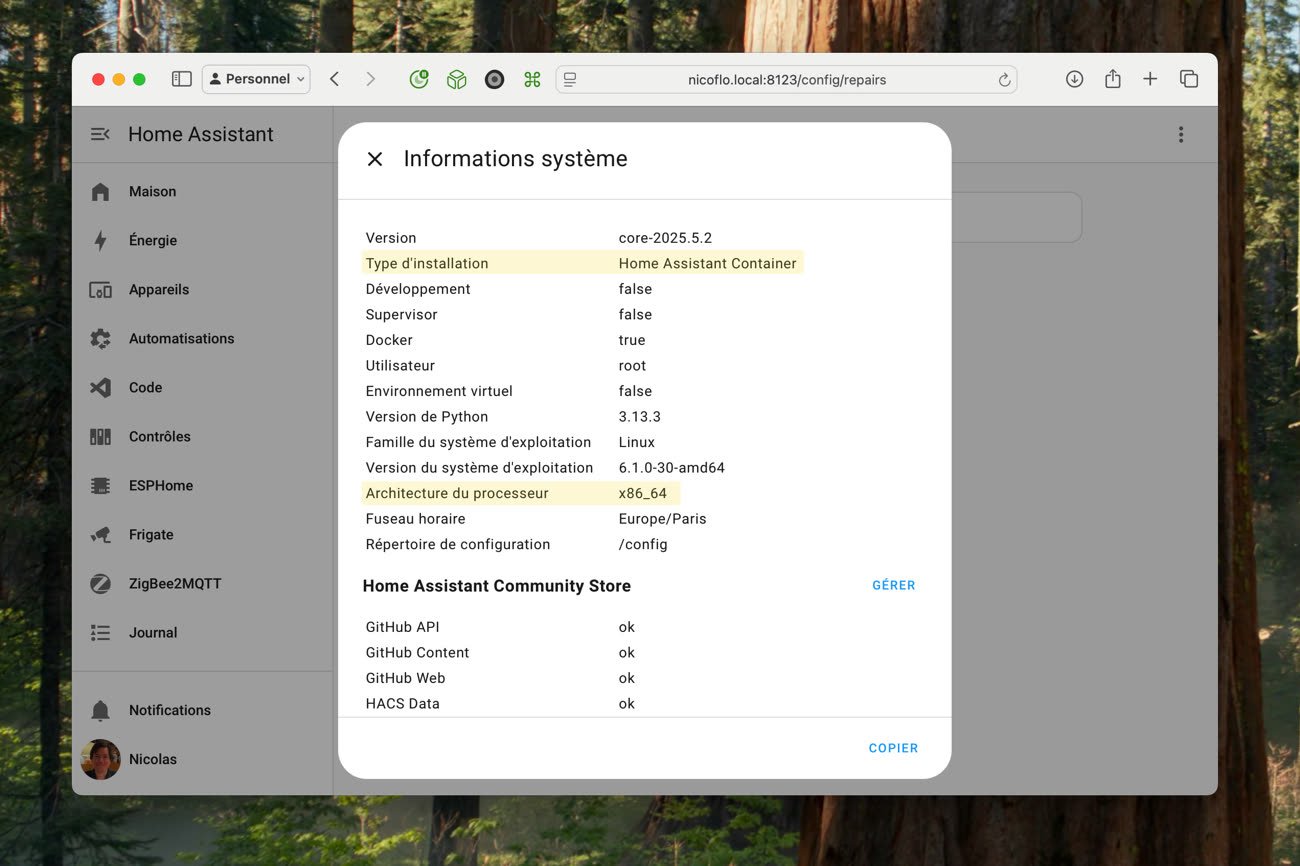
Task: Show Safari sidebar
Action: 181,79
